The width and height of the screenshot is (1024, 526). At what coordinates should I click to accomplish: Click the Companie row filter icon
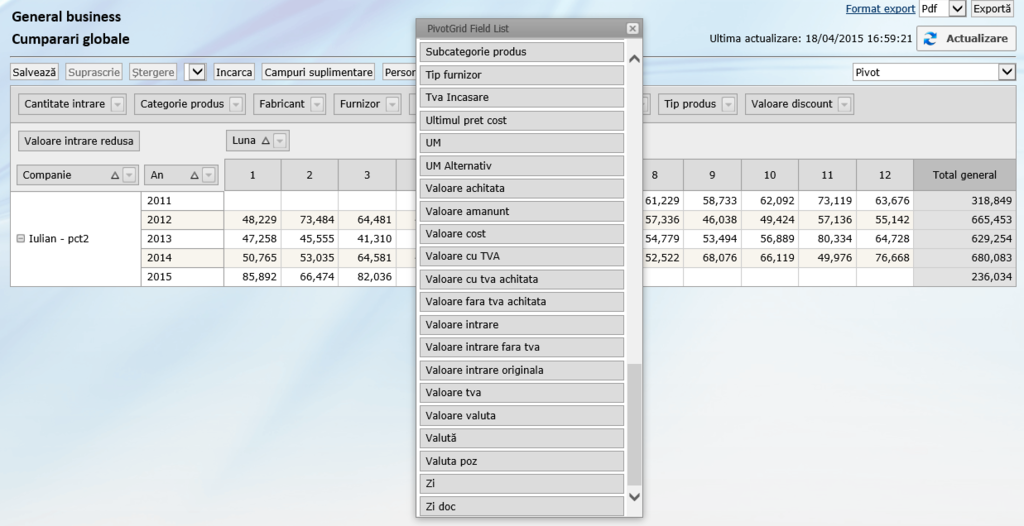coord(129,175)
